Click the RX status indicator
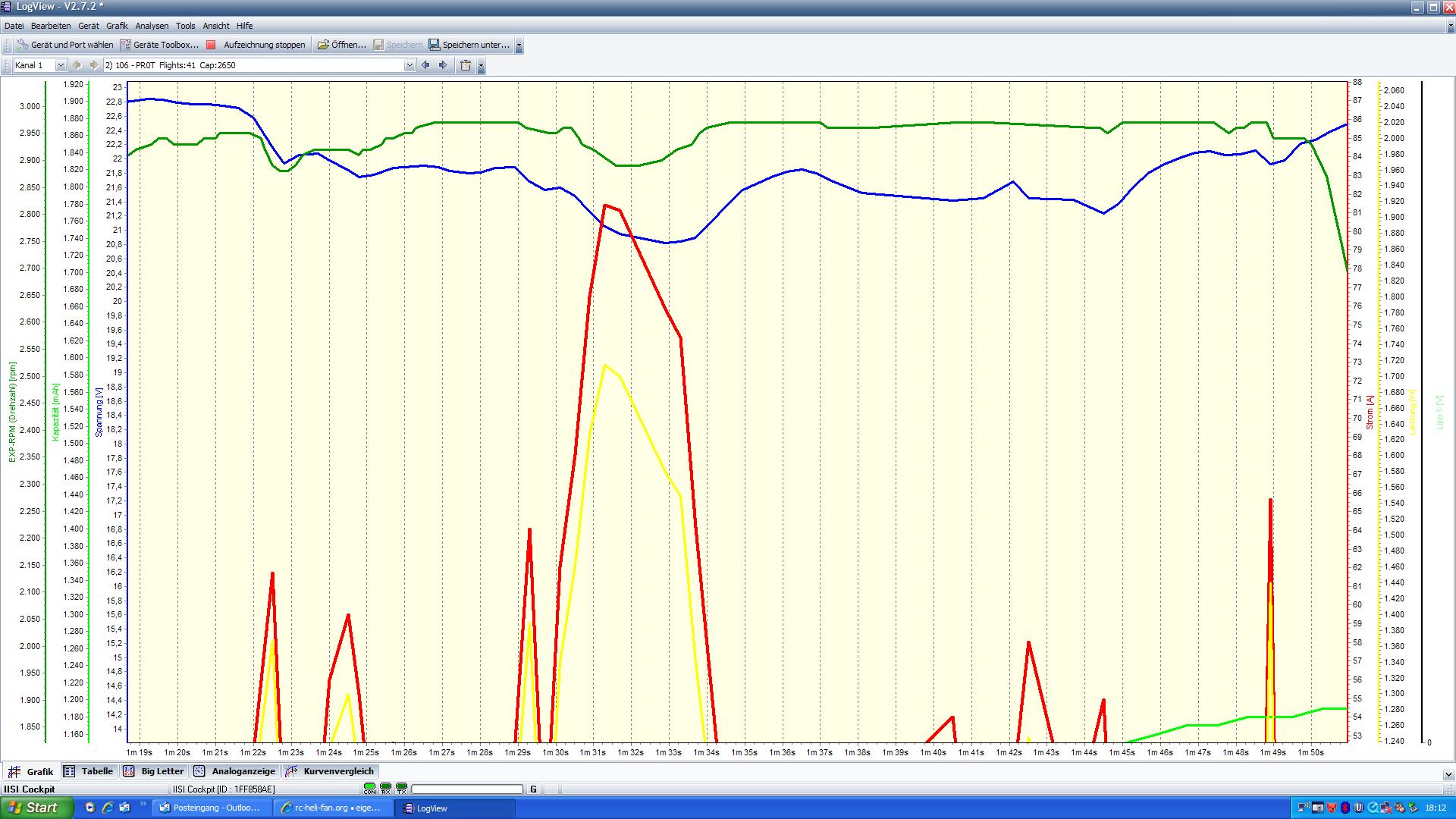Screen dimensions: 1456x819 385,789
